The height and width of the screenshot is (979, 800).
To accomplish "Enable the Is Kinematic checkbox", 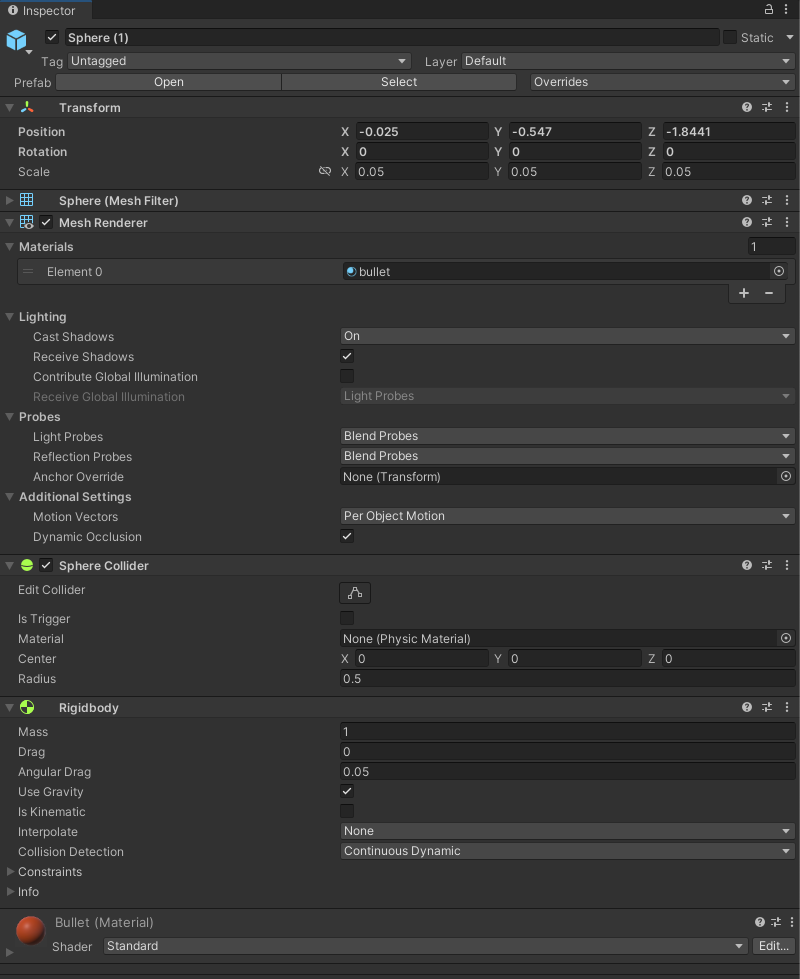I will click(x=347, y=811).
